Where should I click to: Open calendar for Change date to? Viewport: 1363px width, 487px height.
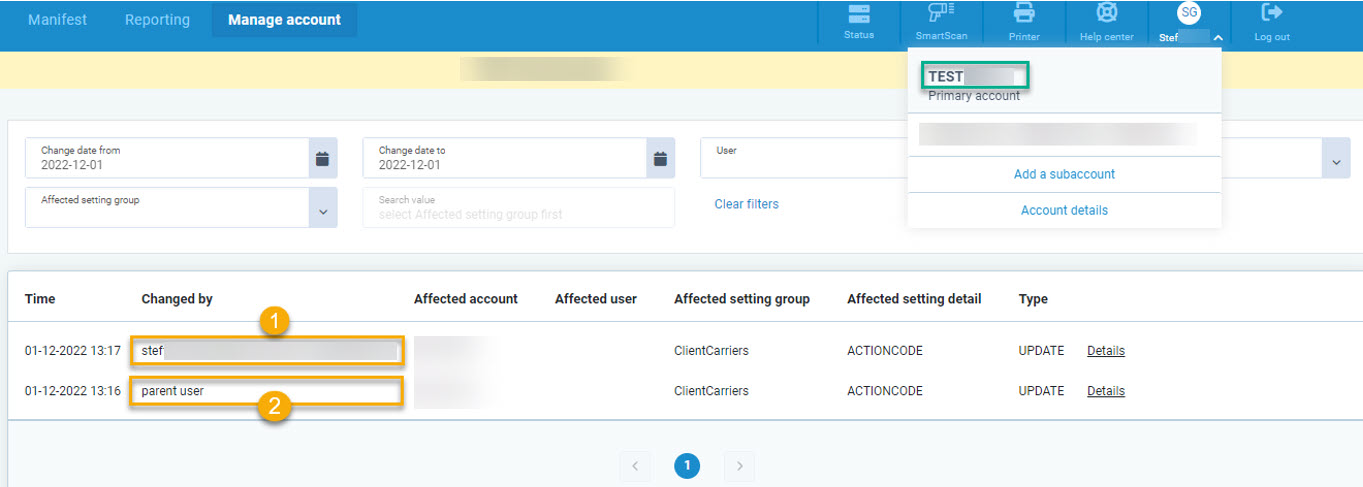click(660, 158)
